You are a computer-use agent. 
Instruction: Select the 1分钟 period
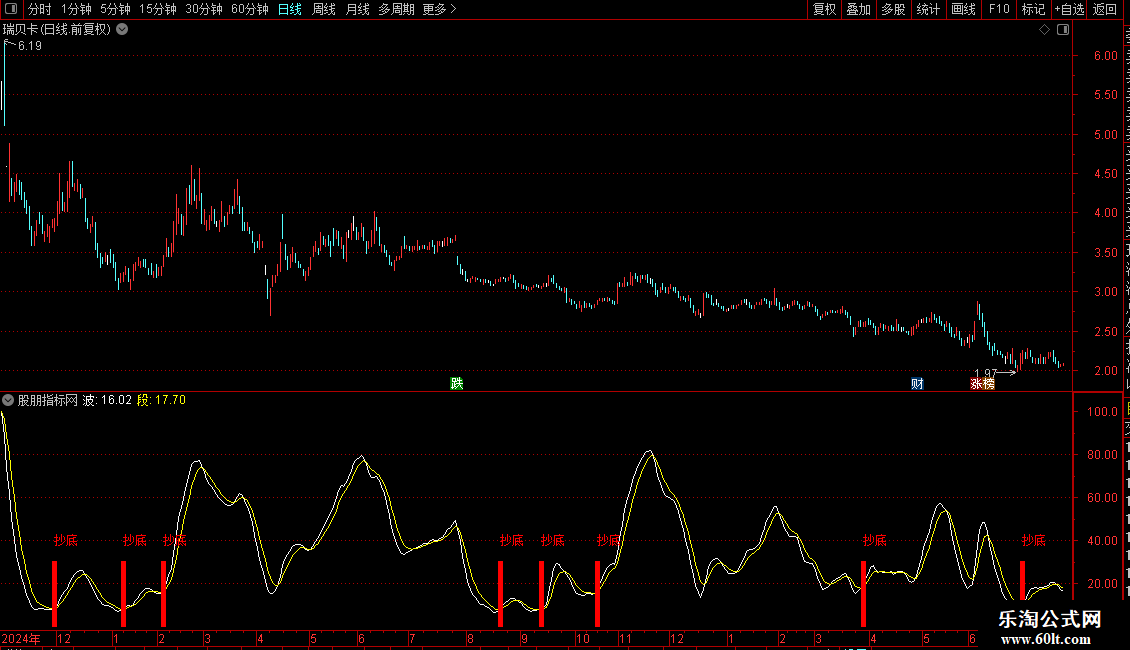[76, 9]
